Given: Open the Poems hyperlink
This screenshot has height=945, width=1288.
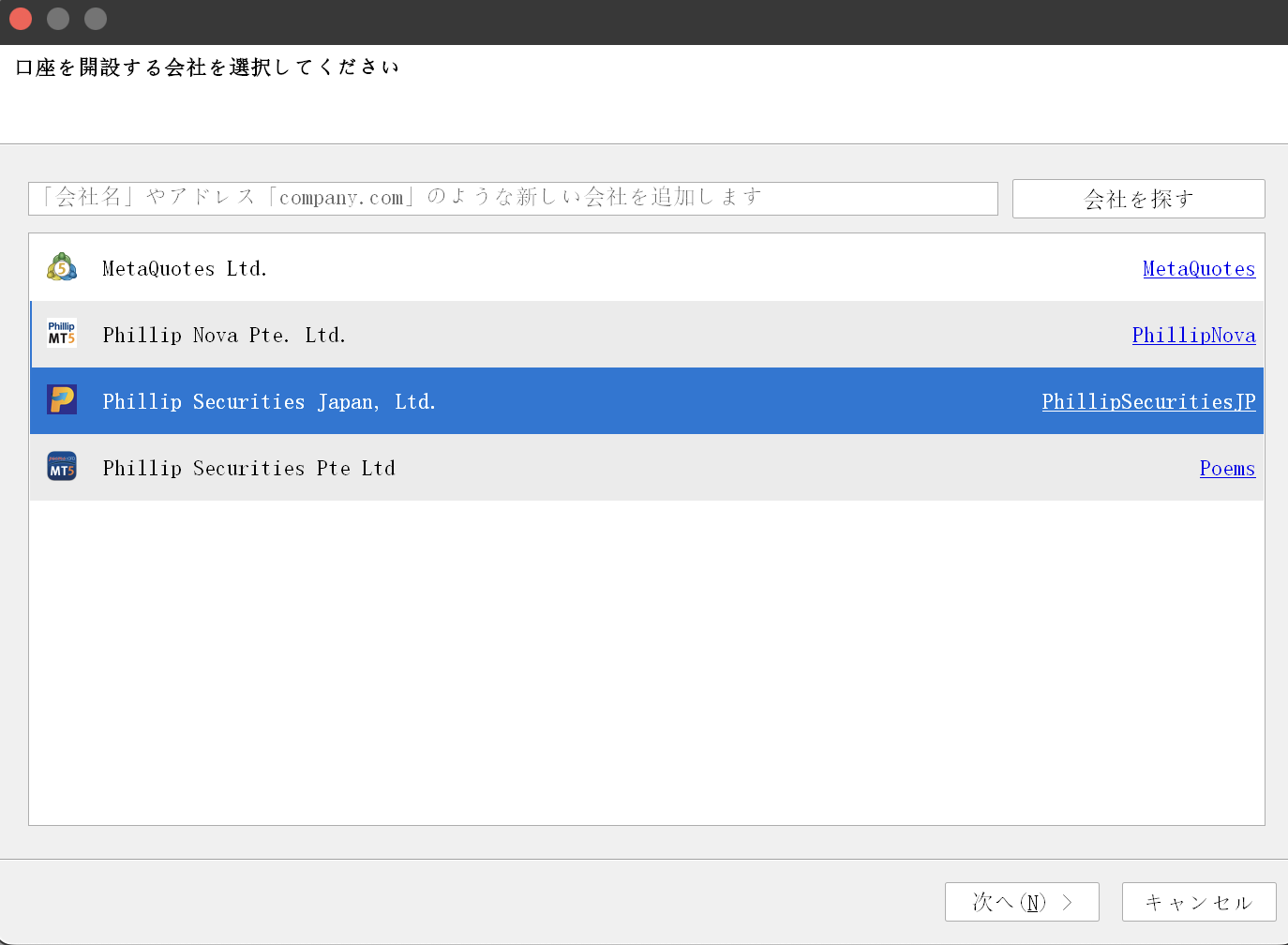Looking at the screenshot, I should [1227, 469].
